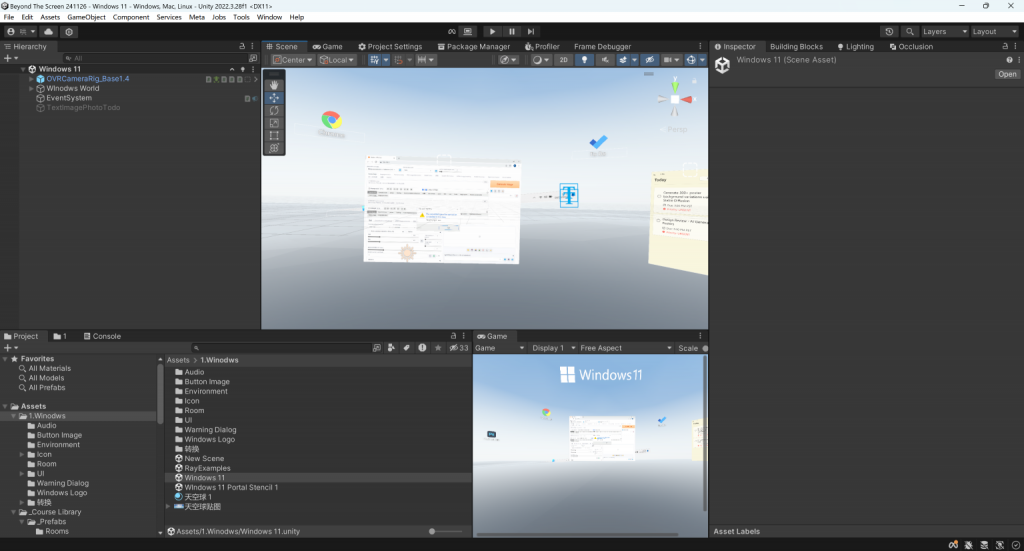
Task: Open the global search magnifier
Action: pyautogui.click(x=910, y=31)
